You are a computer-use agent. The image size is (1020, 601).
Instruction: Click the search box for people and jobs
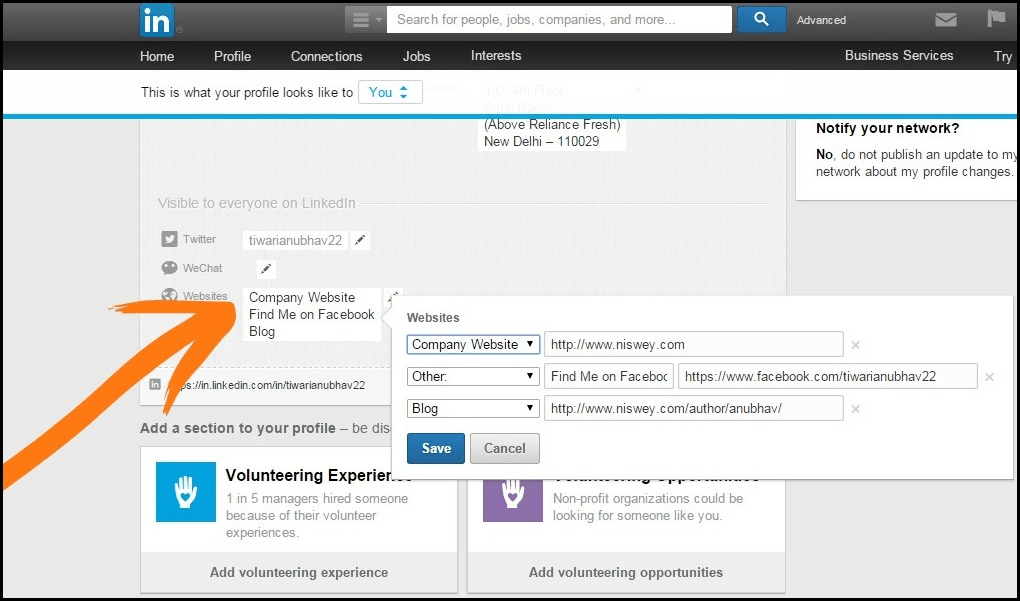click(x=559, y=20)
